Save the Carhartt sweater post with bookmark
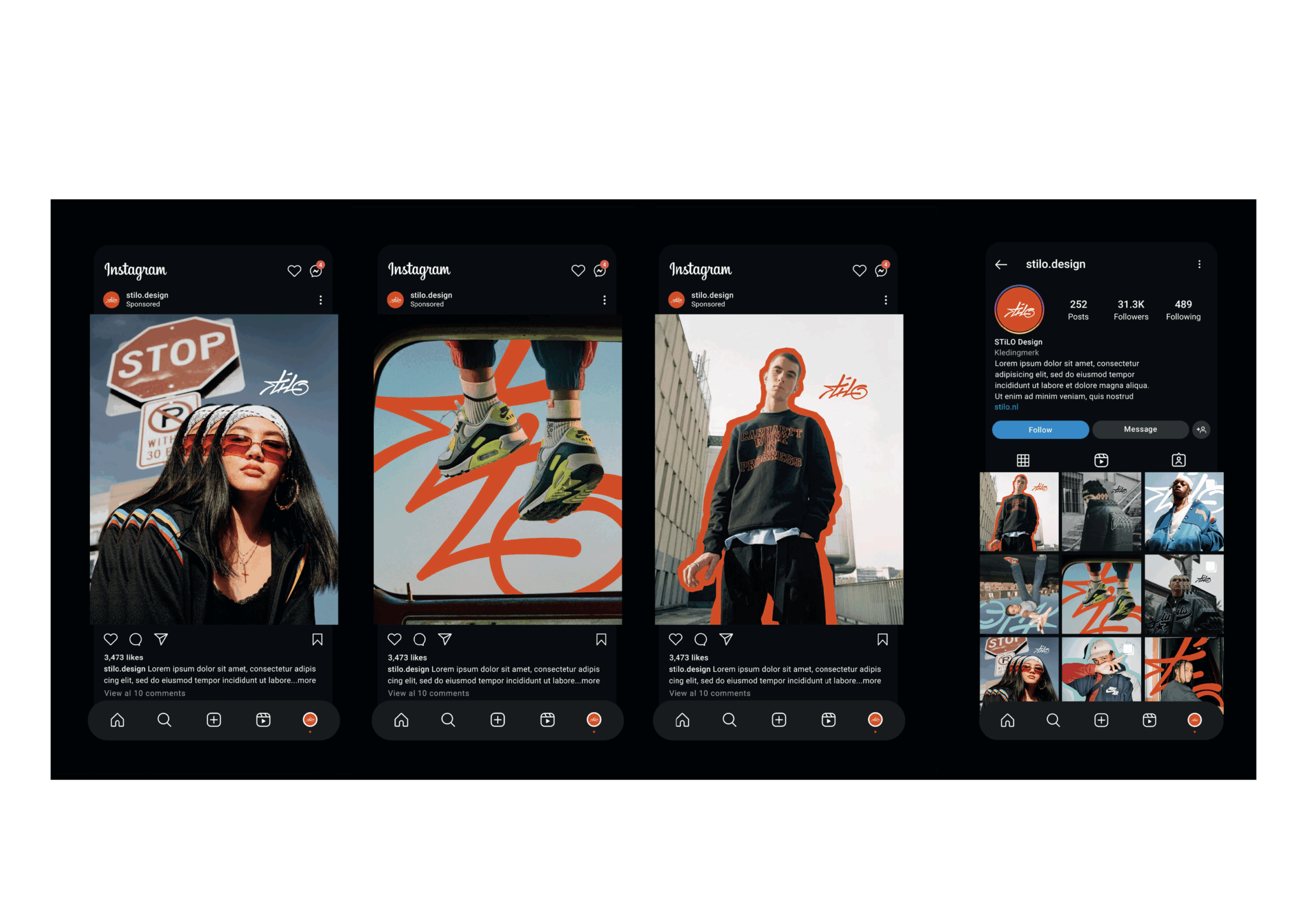Viewport: 1307px width, 924px height. pos(883,639)
